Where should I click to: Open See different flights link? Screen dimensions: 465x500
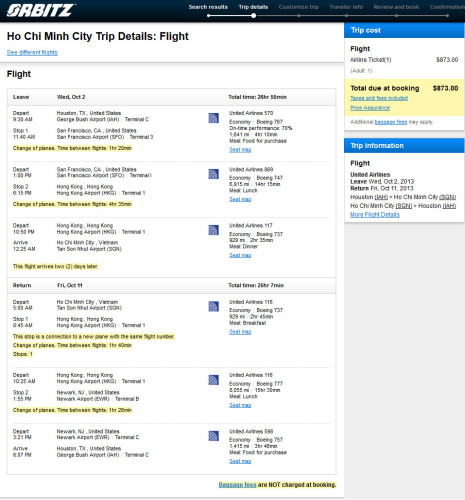pos(32,52)
